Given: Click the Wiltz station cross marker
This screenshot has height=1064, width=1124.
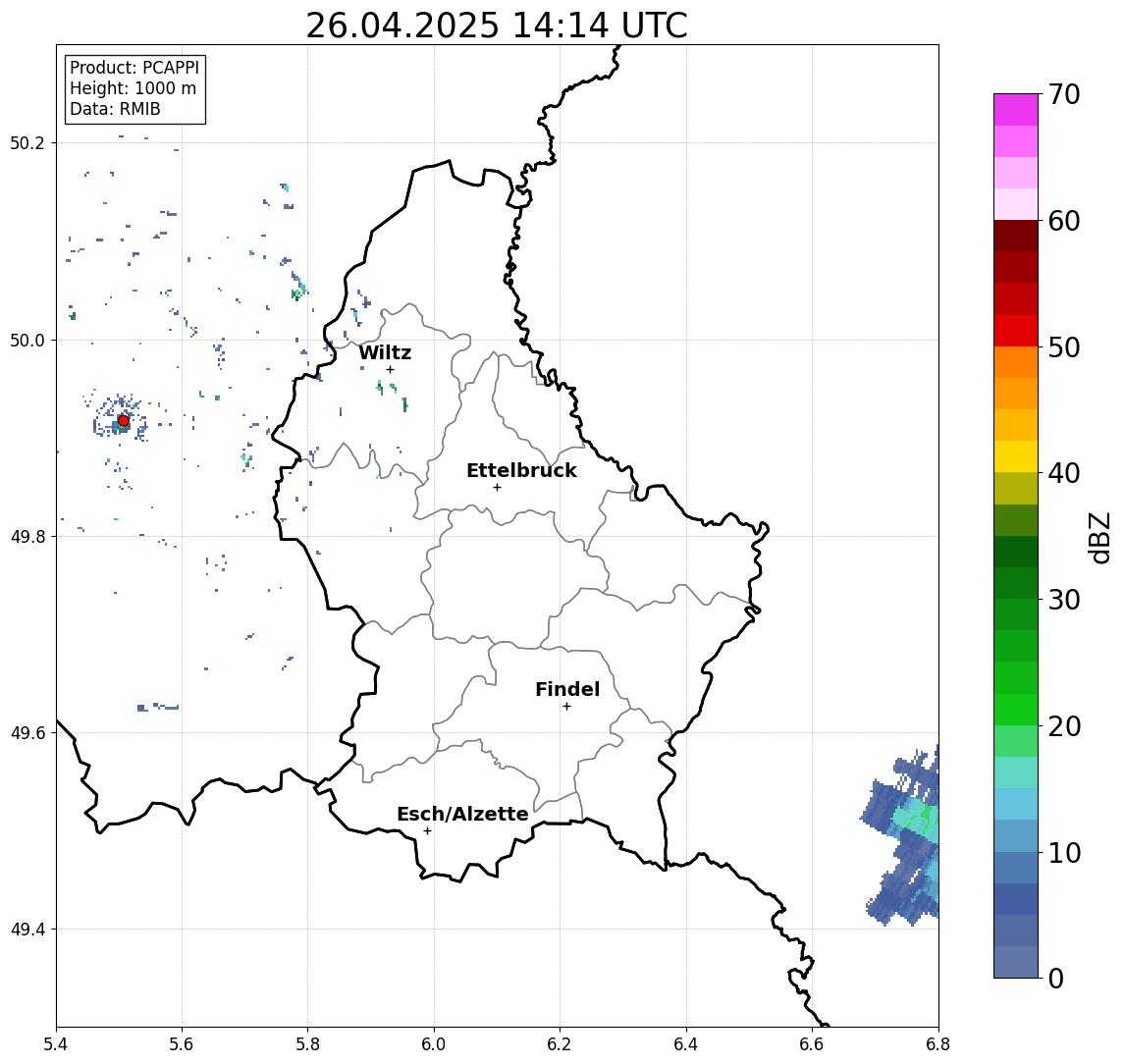Looking at the screenshot, I should (x=390, y=369).
